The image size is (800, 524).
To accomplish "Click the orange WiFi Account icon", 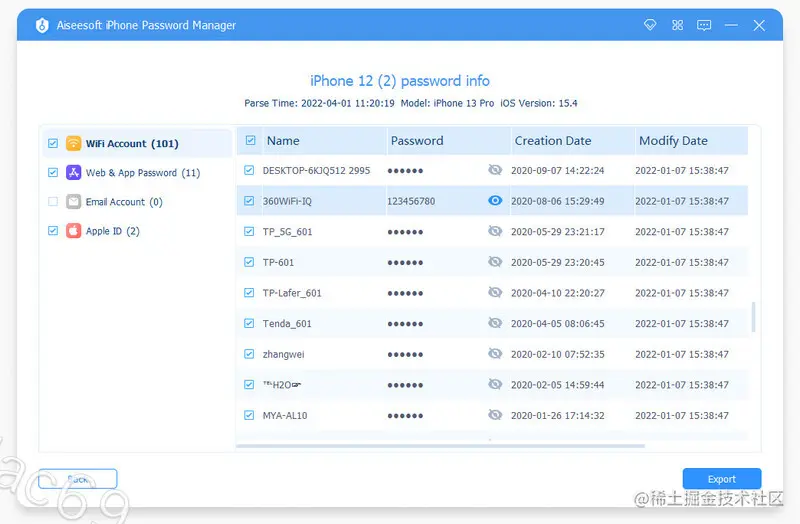I will click(x=73, y=143).
